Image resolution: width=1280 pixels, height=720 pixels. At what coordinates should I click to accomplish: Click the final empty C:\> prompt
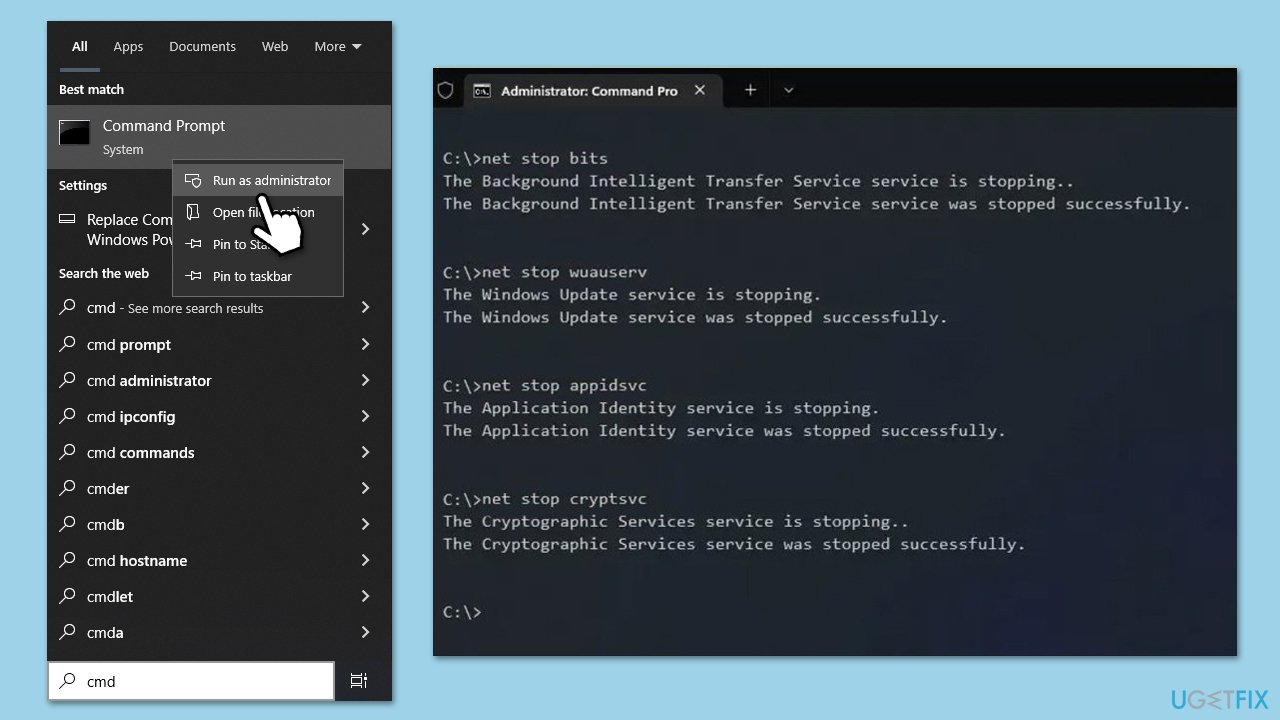tap(462, 612)
